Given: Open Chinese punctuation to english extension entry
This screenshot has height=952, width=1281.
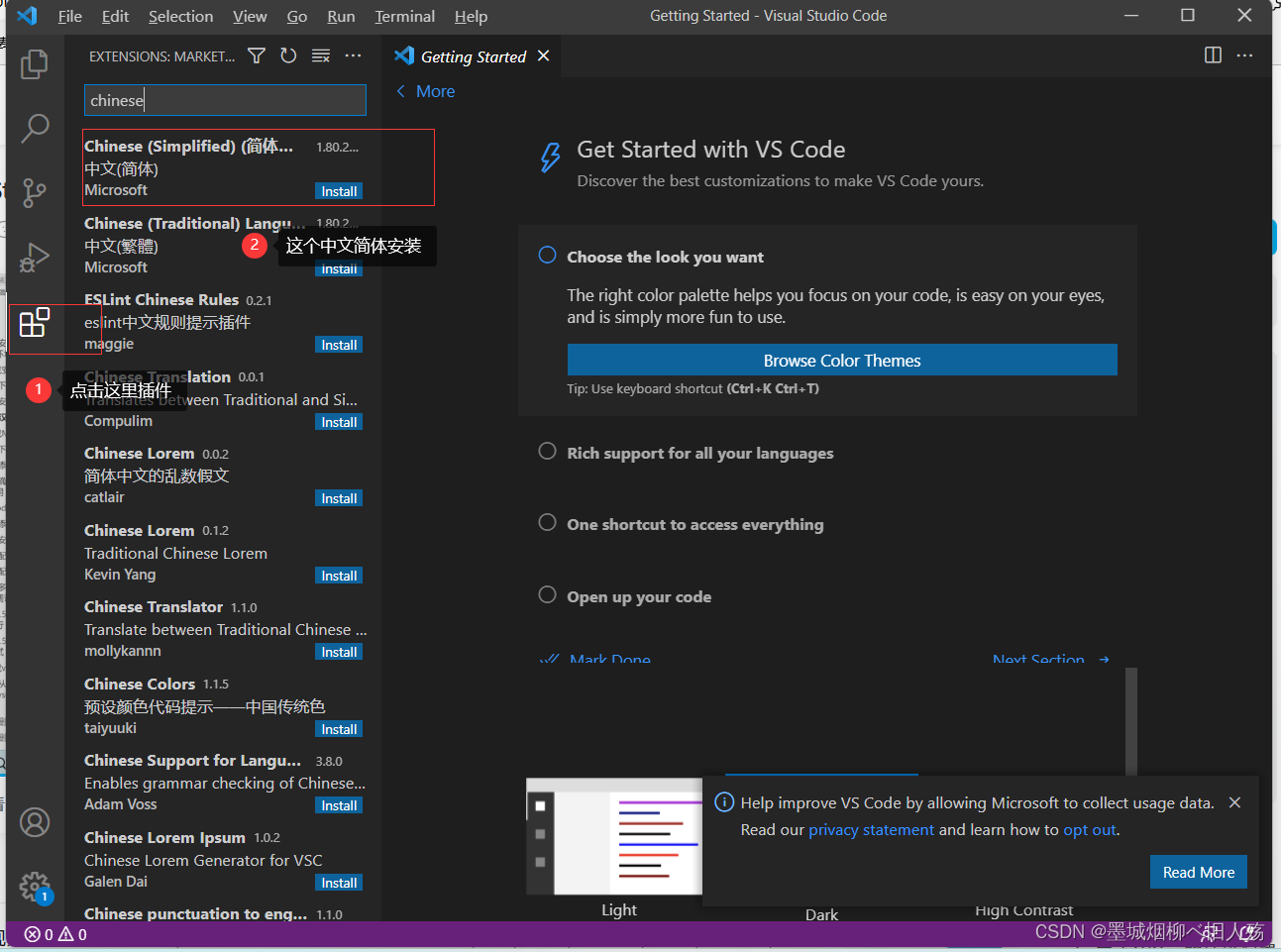Looking at the screenshot, I should [225, 912].
